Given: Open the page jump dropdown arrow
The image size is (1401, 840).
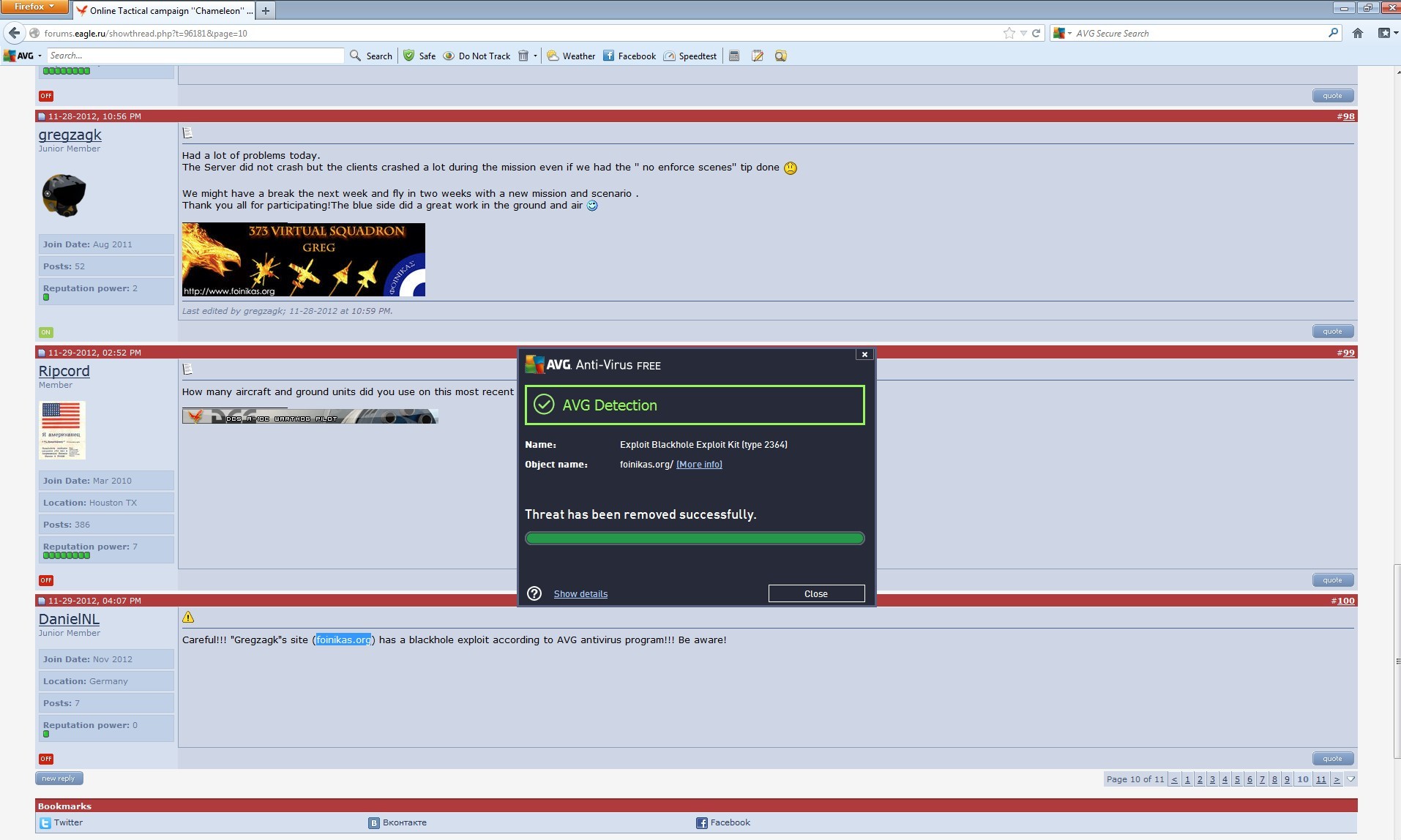Looking at the screenshot, I should click(x=1350, y=779).
